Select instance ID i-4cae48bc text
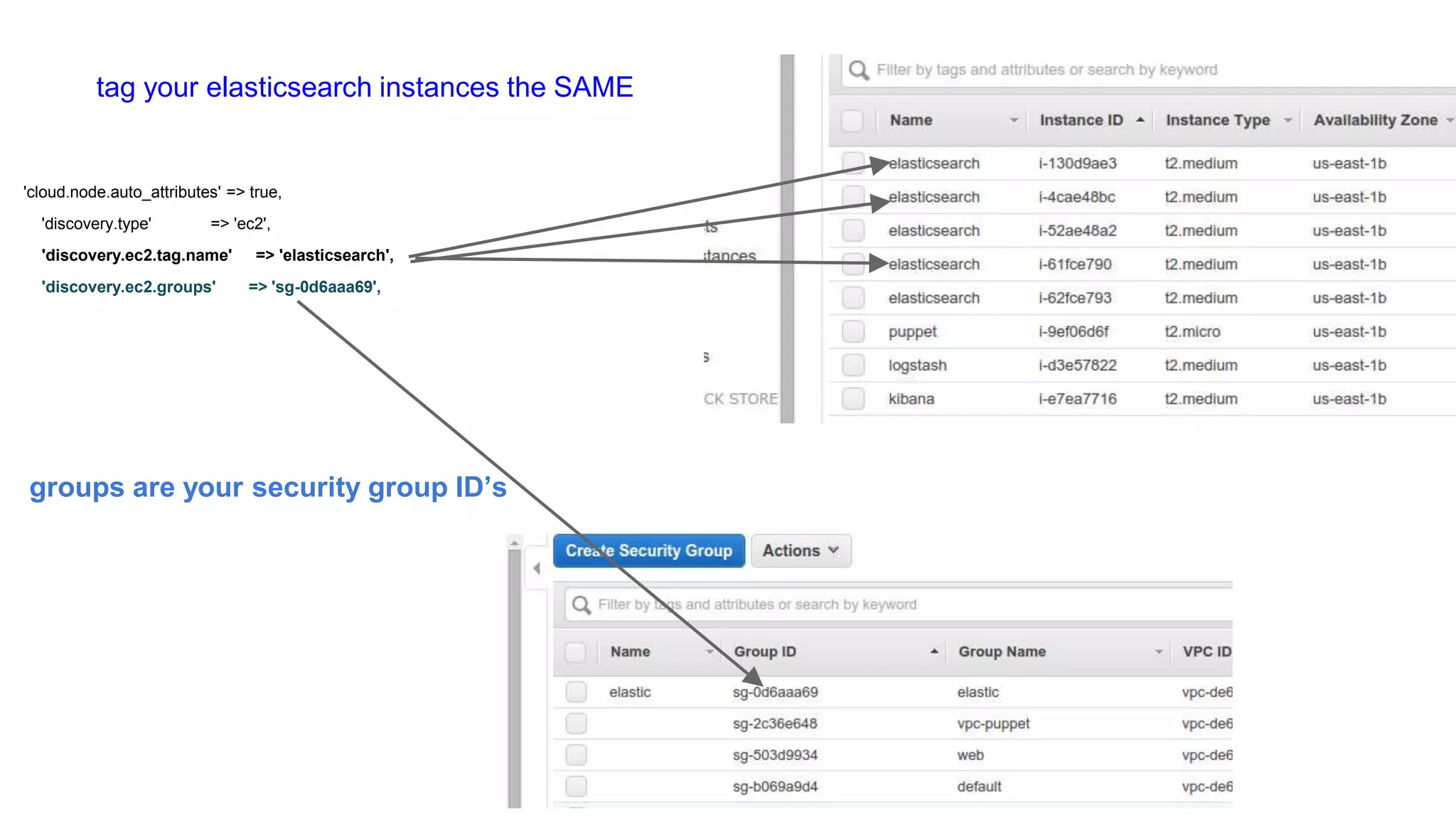The image size is (1456, 819). pos(1077,197)
